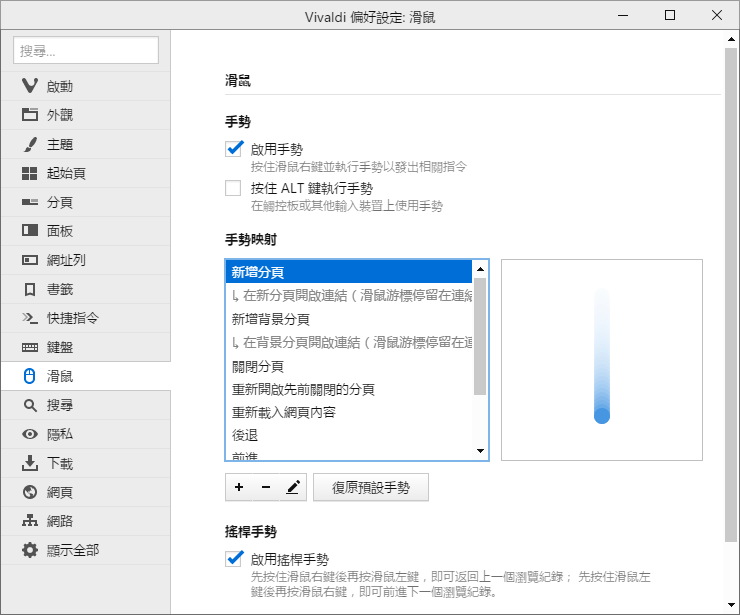Open the 外觀 settings section
Screen dimensions: 740x615
coord(86,115)
